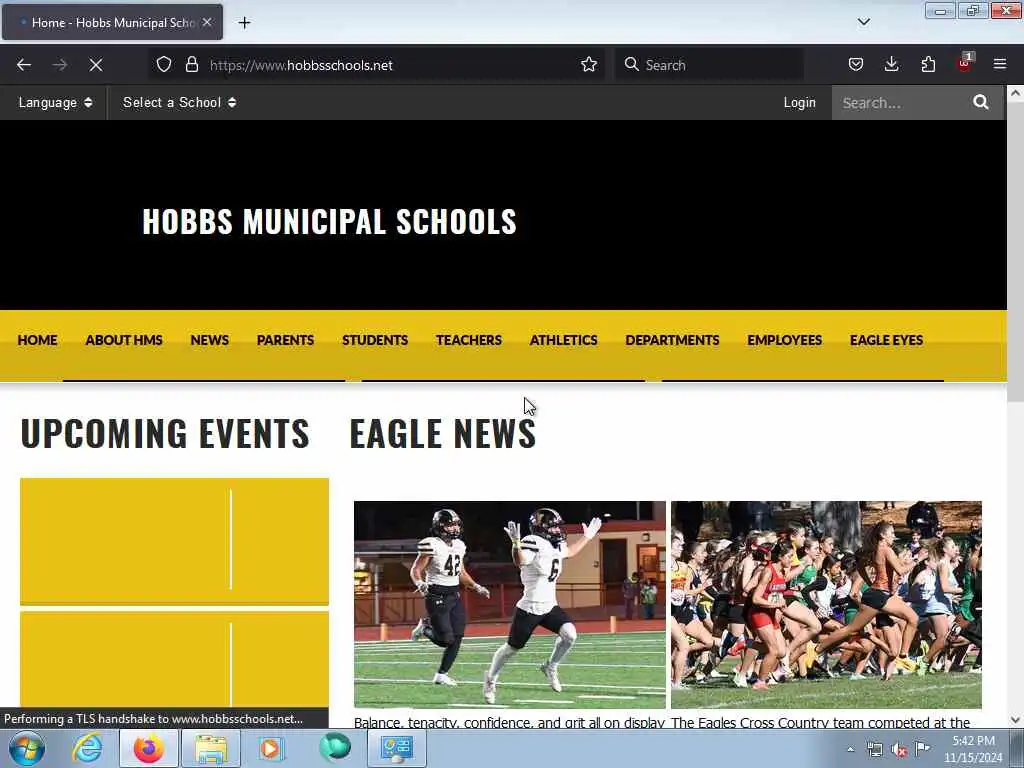Screen dimensions: 1024x768
Task: Expand the list all tabs chevron
Action: (864, 22)
